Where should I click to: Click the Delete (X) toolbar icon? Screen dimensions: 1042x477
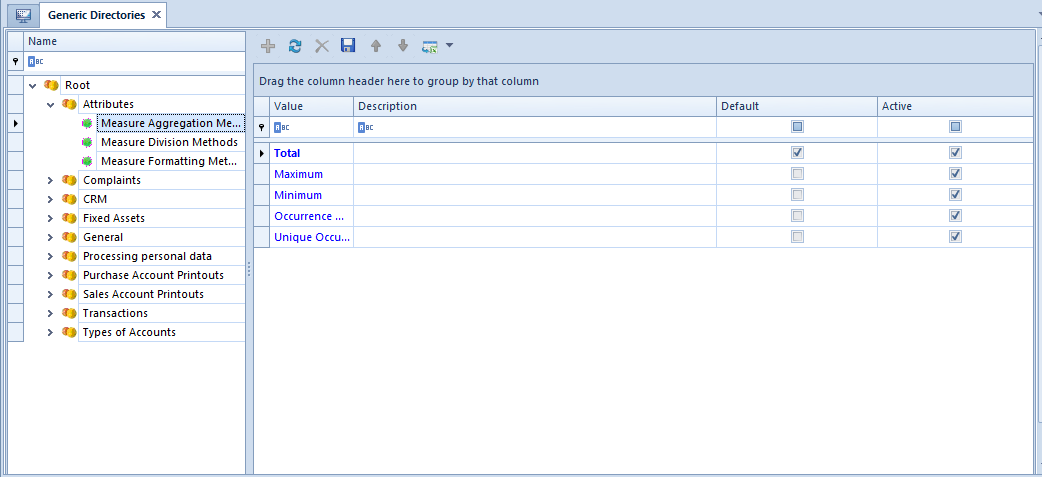pyautogui.click(x=322, y=46)
